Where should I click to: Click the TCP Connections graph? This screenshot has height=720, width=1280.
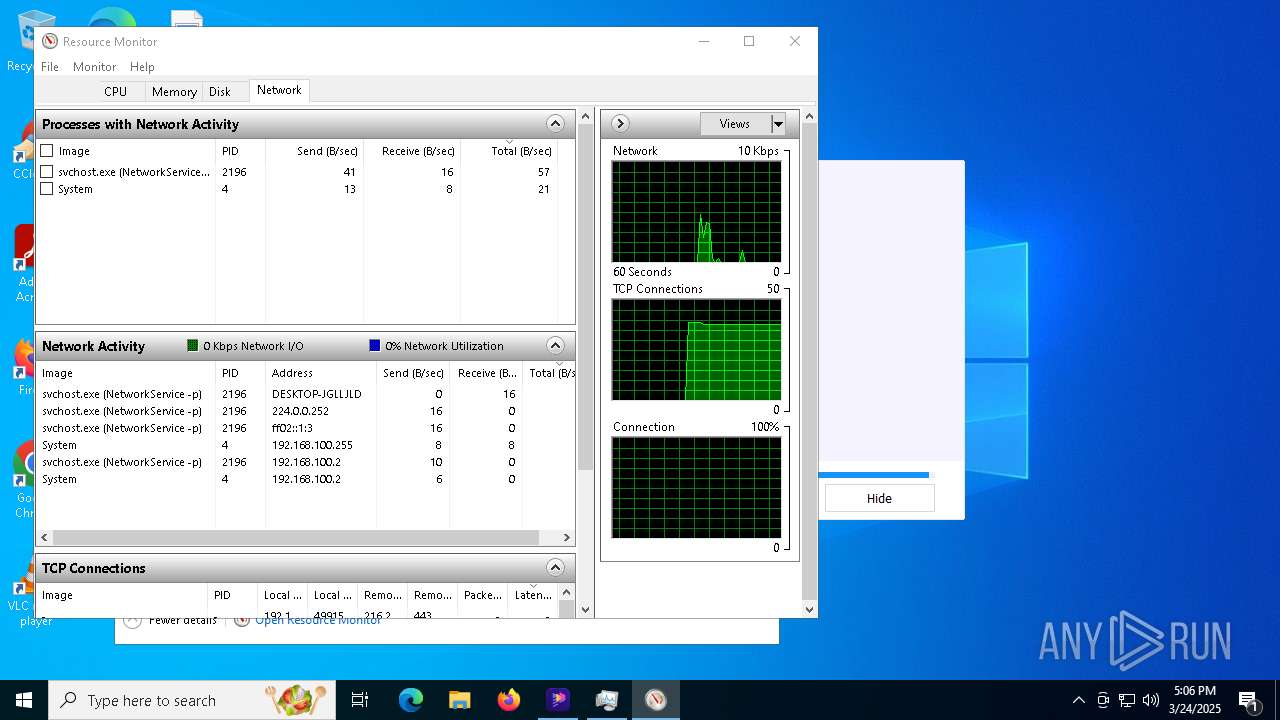coord(696,350)
